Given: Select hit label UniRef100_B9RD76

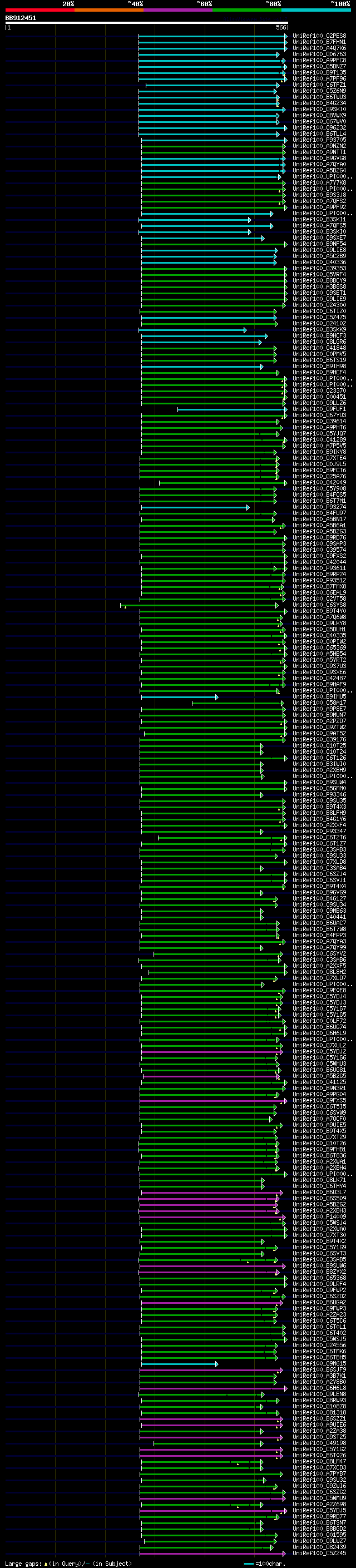Looking at the screenshot, I should pyautogui.click(x=319, y=537).
